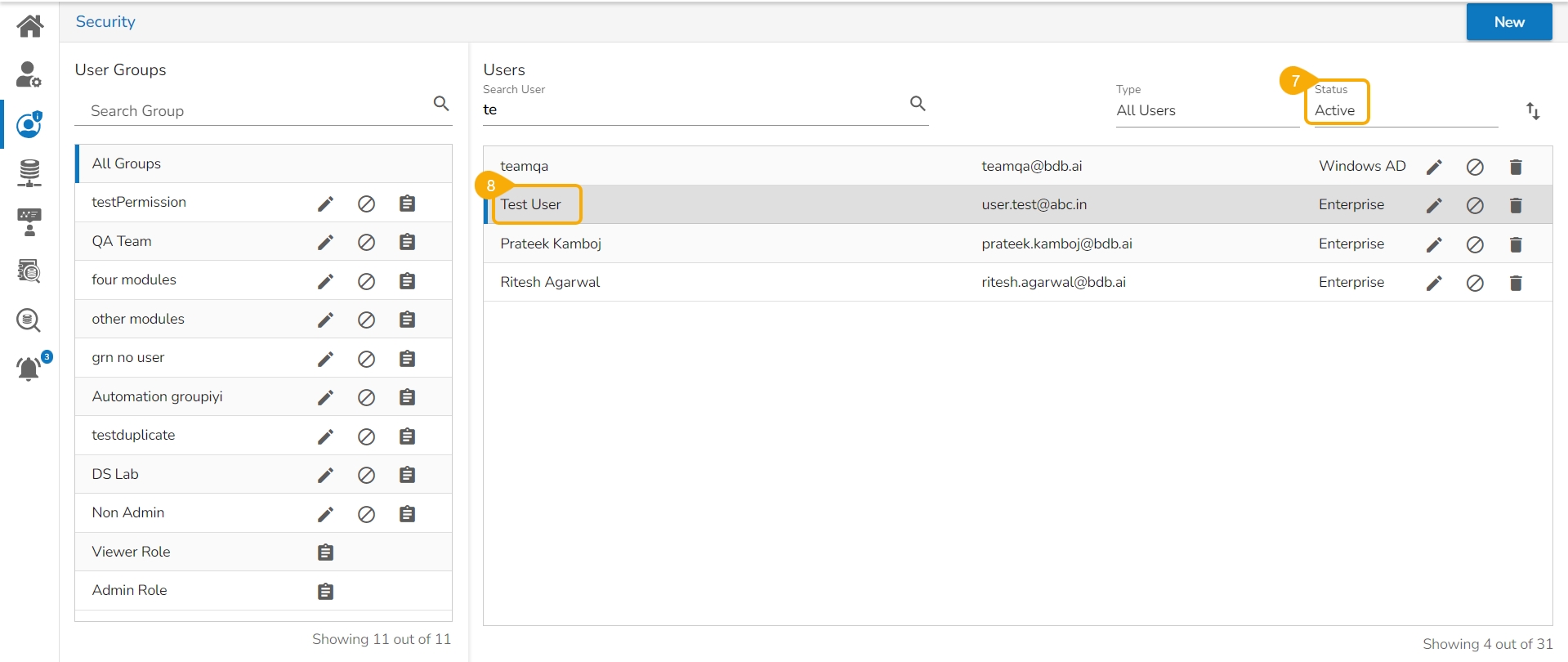Open assignment clipboard for Admin Role
The height and width of the screenshot is (662, 1568).
[x=325, y=591]
